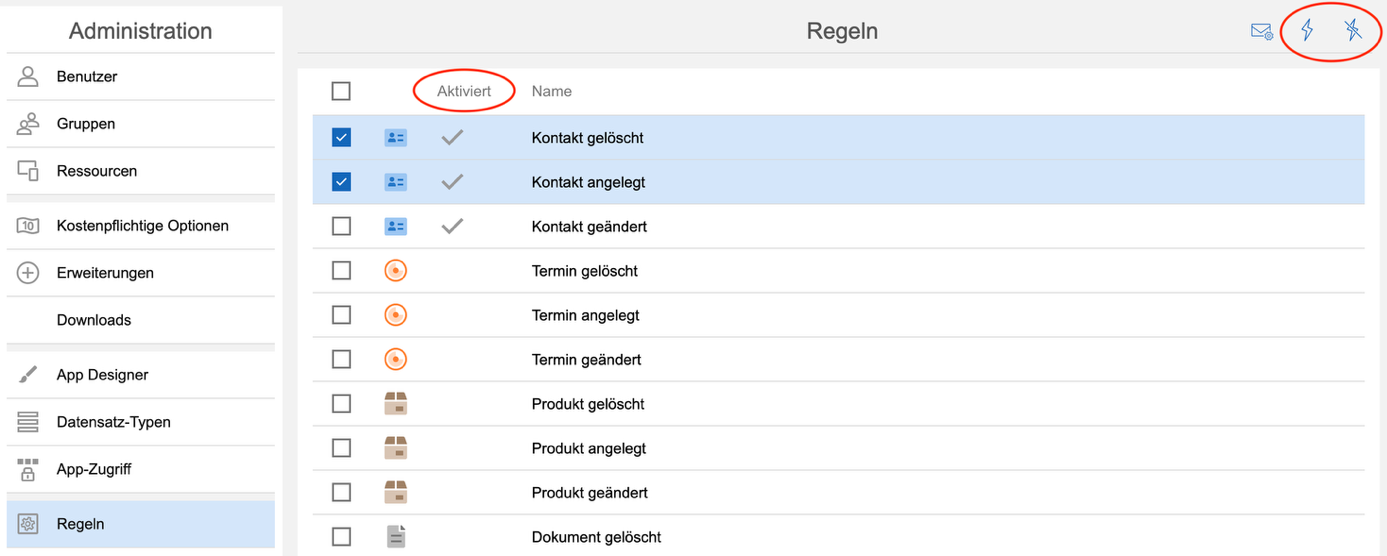This screenshot has height=556, width=1387.
Task: Click the Regeln gear icon in sidebar
Action: click(28, 524)
